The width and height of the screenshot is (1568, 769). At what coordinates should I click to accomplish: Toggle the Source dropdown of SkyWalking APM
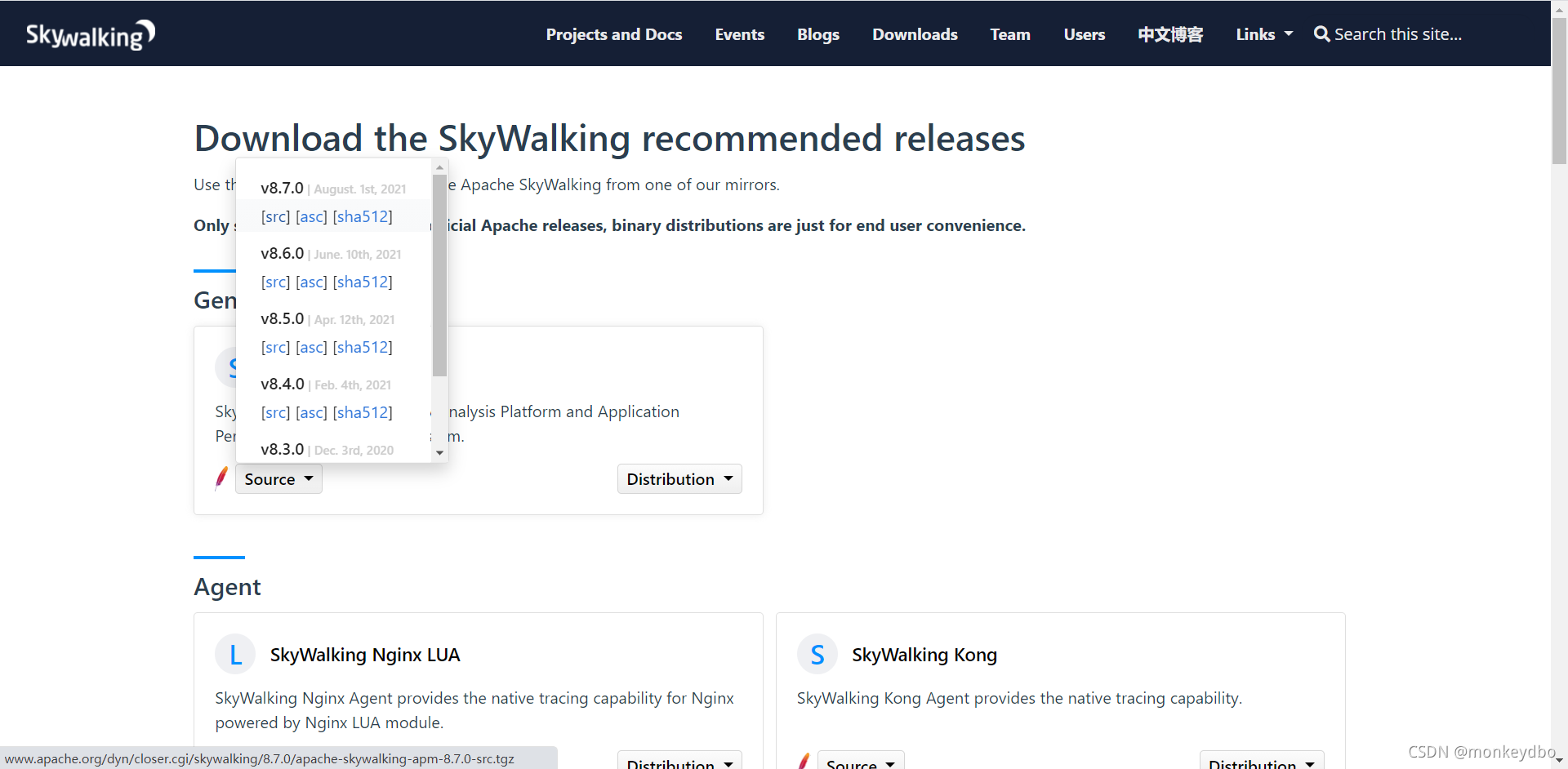(x=278, y=479)
